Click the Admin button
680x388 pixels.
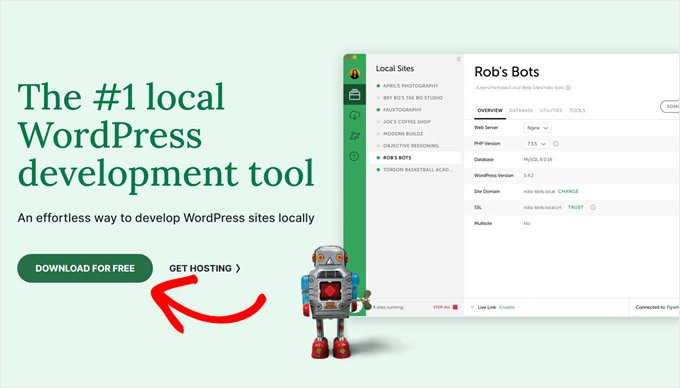point(670,106)
